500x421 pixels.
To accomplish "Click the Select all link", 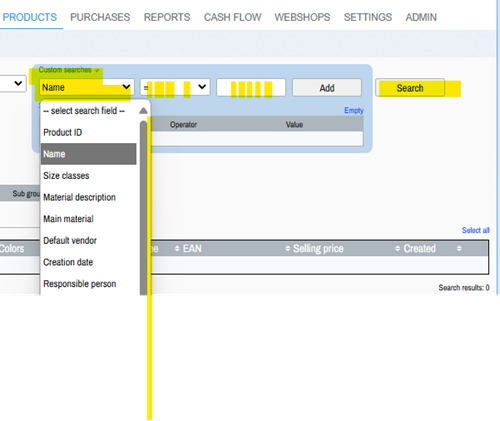I will [475, 230].
